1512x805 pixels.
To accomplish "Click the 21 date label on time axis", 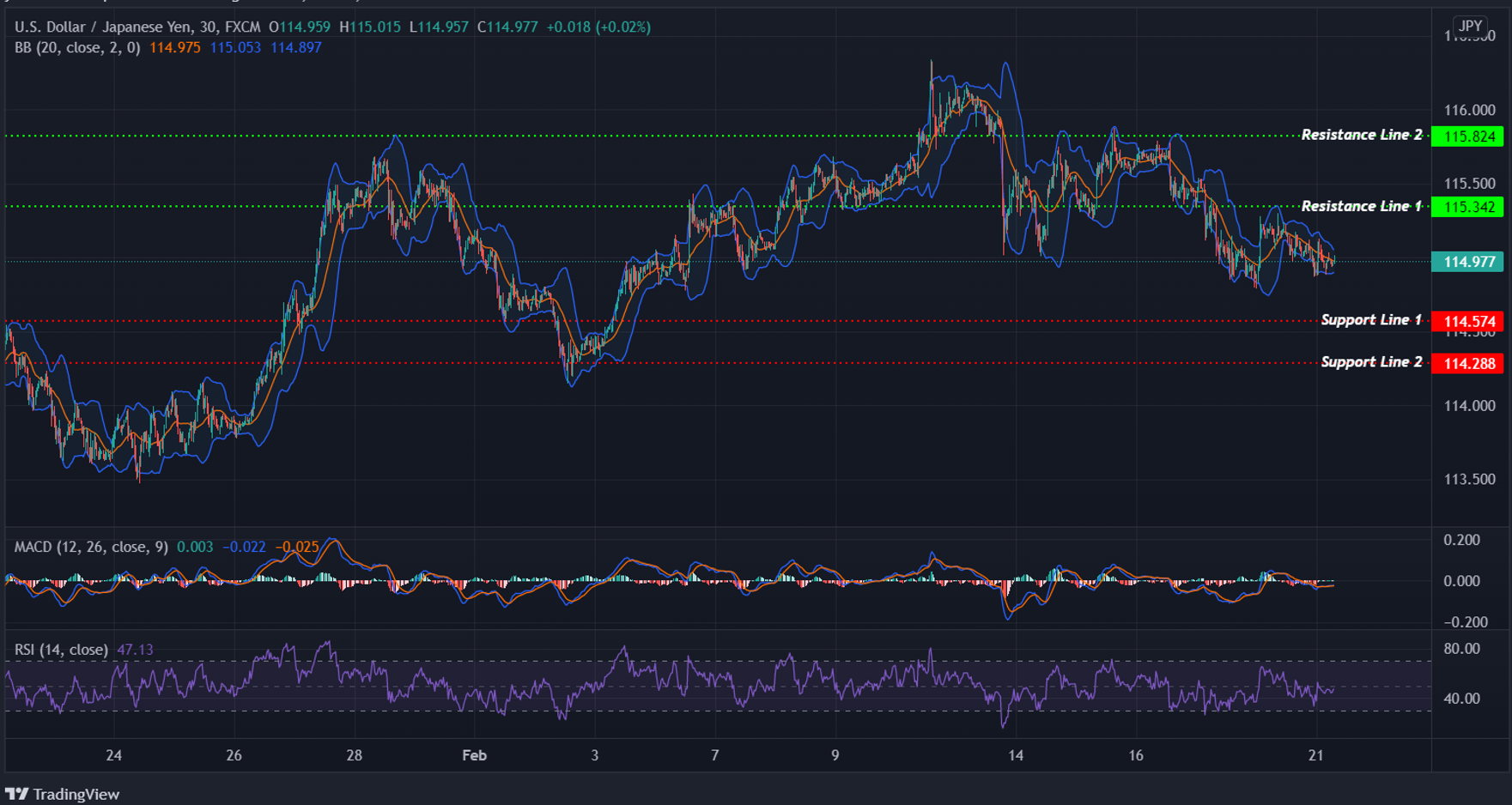I will click(1315, 755).
